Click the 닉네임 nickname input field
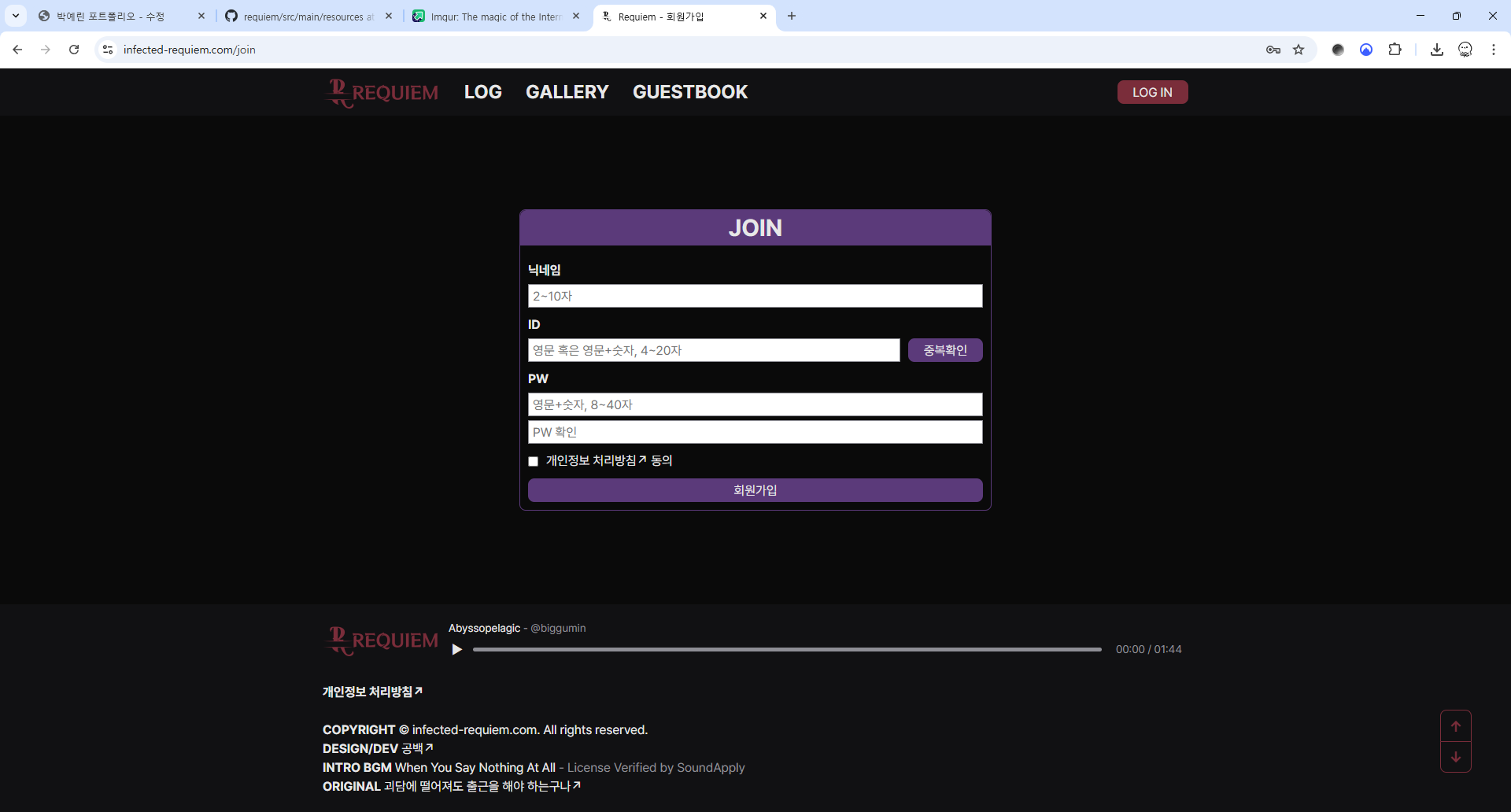Image resolution: width=1511 pixels, height=812 pixels. click(755, 296)
